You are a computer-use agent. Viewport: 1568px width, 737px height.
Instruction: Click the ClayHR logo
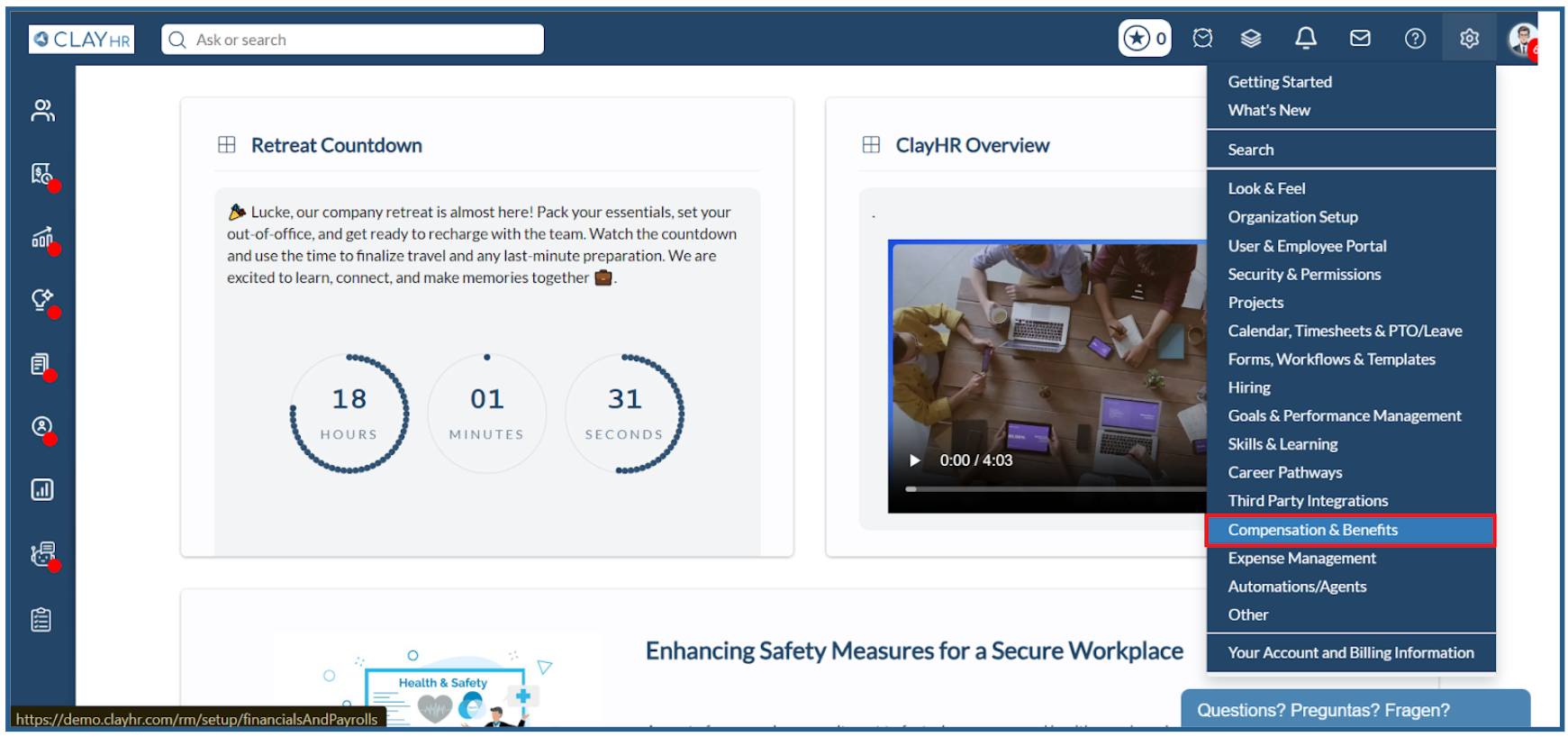click(81, 40)
